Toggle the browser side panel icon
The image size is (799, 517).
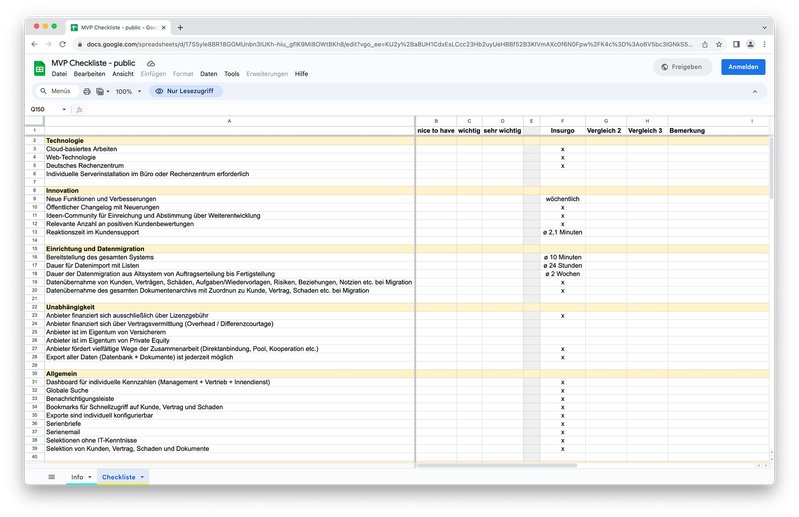[x=736, y=44]
